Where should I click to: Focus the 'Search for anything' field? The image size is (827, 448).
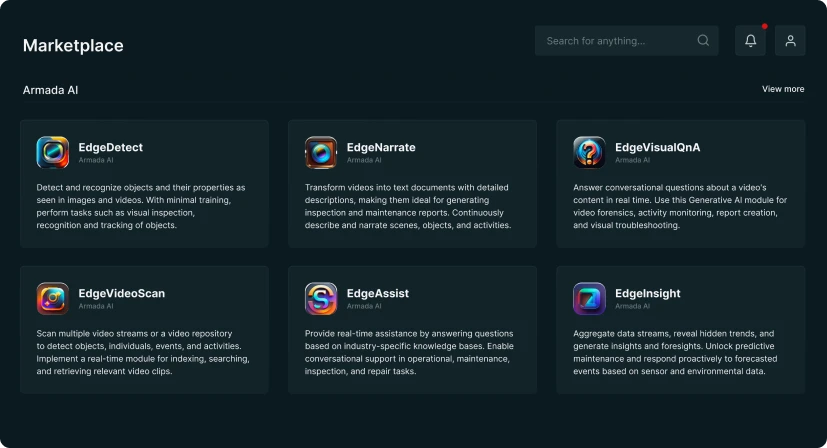point(615,41)
